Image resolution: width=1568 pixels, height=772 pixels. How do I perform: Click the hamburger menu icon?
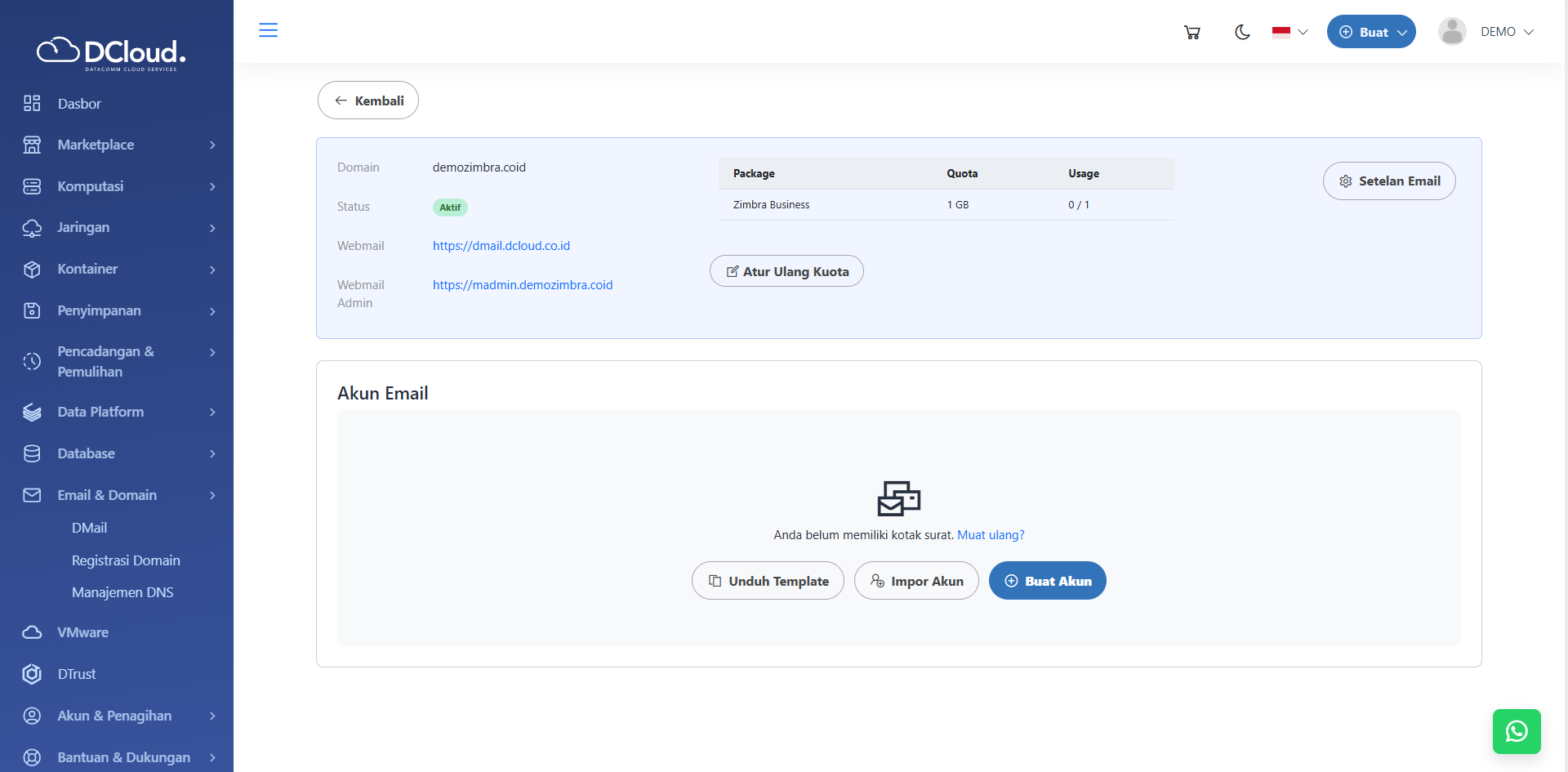(268, 30)
